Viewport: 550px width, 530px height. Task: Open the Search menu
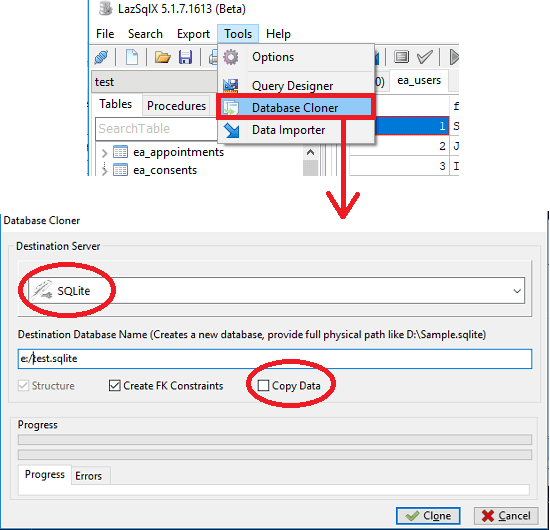coord(145,34)
